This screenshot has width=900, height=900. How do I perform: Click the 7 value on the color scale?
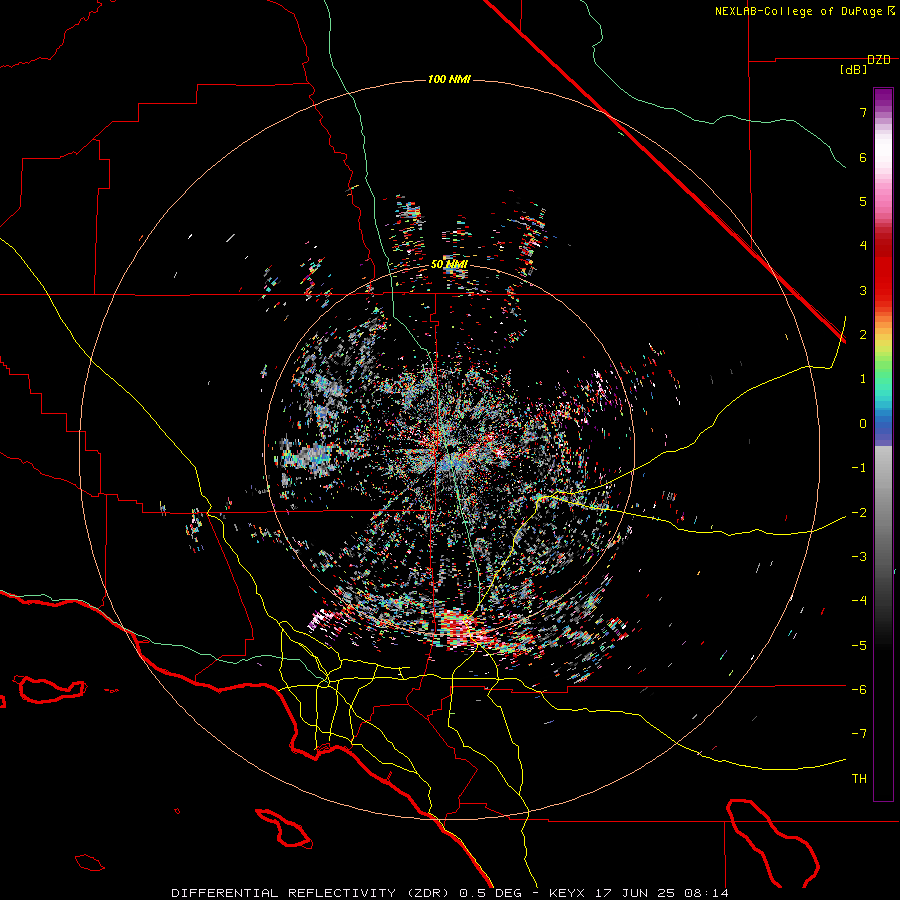point(863,112)
